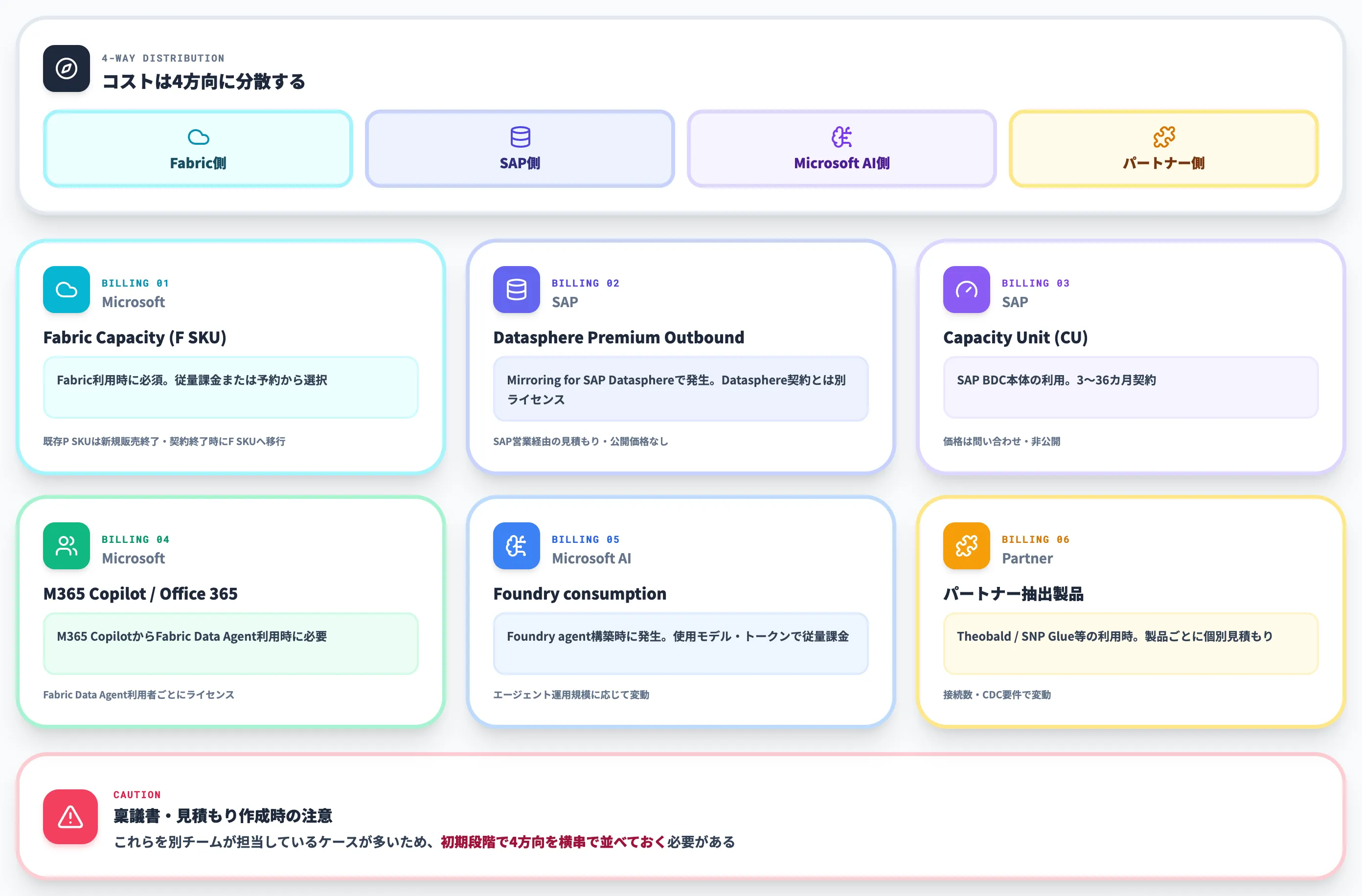
Task: Click the Capacity Unit (CU) title
Action: point(1015,337)
